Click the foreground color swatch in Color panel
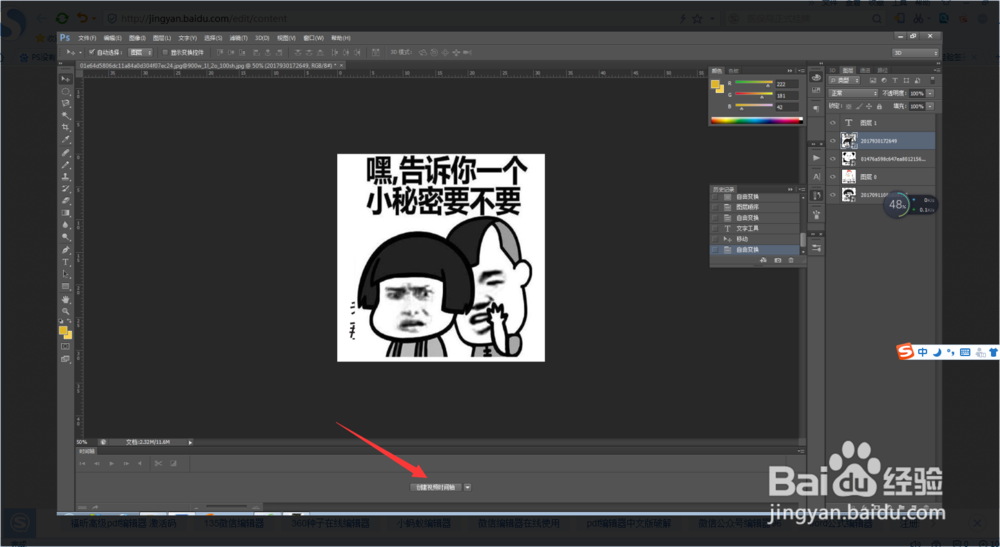This screenshot has width=1000, height=547. point(714,84)
